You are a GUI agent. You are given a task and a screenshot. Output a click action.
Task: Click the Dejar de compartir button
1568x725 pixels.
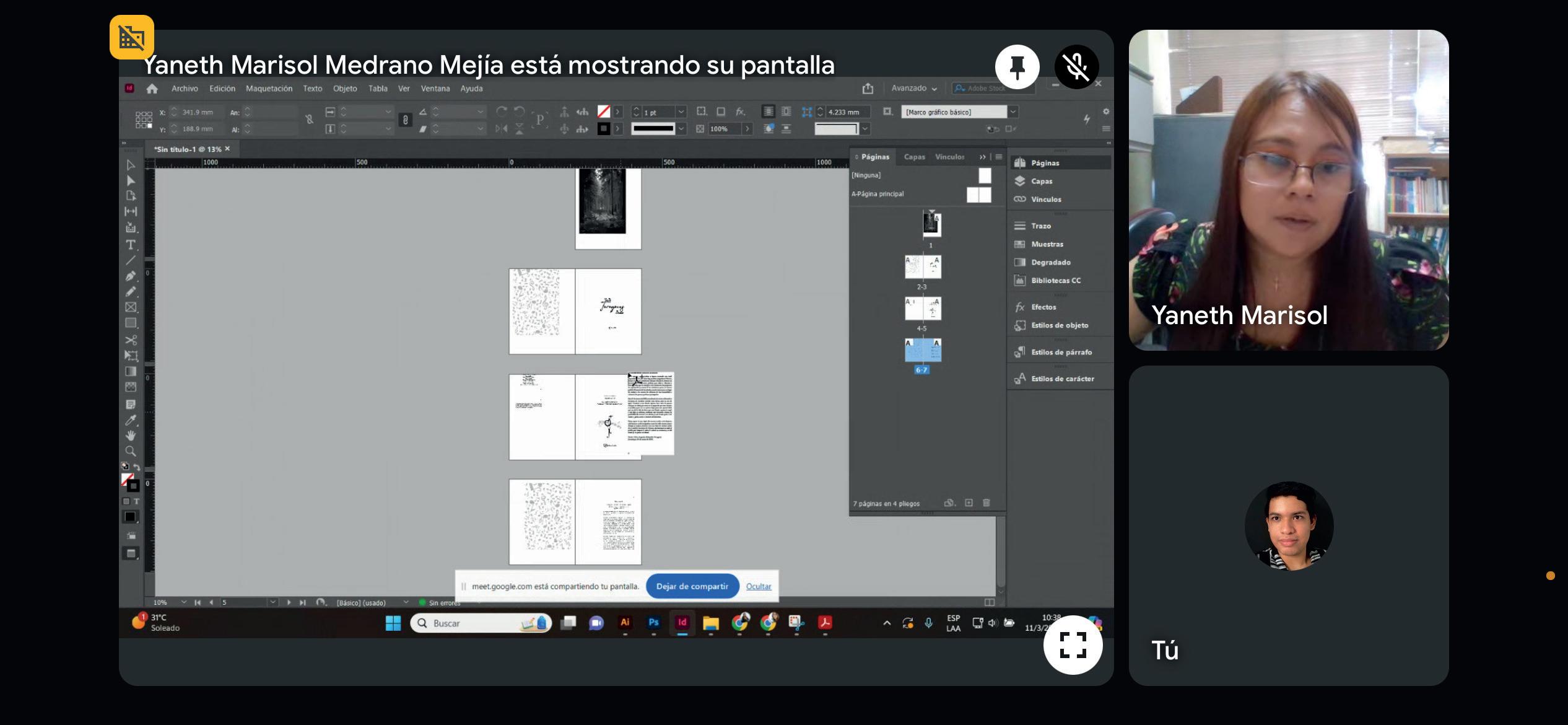pyautogui.click(x=692, y=586)
